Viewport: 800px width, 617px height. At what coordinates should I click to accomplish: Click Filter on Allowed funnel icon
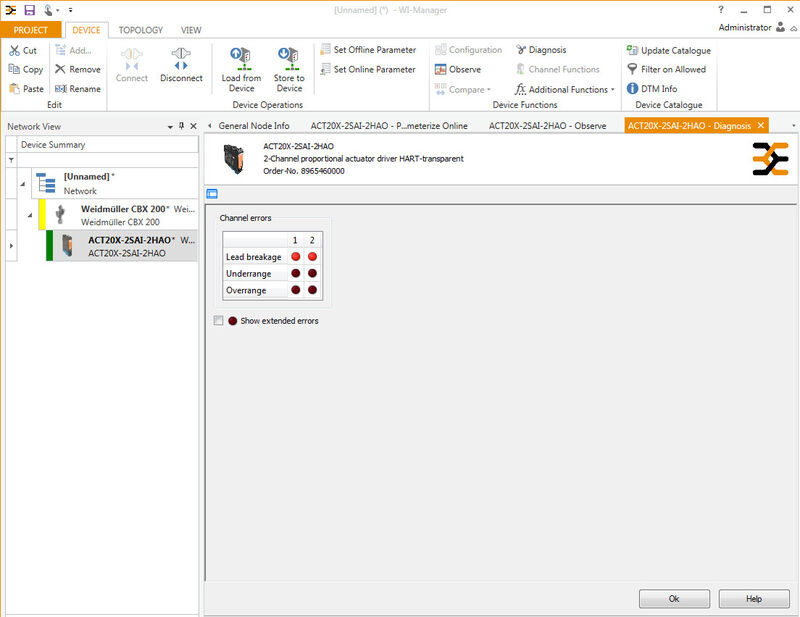(x=632, y=70)
